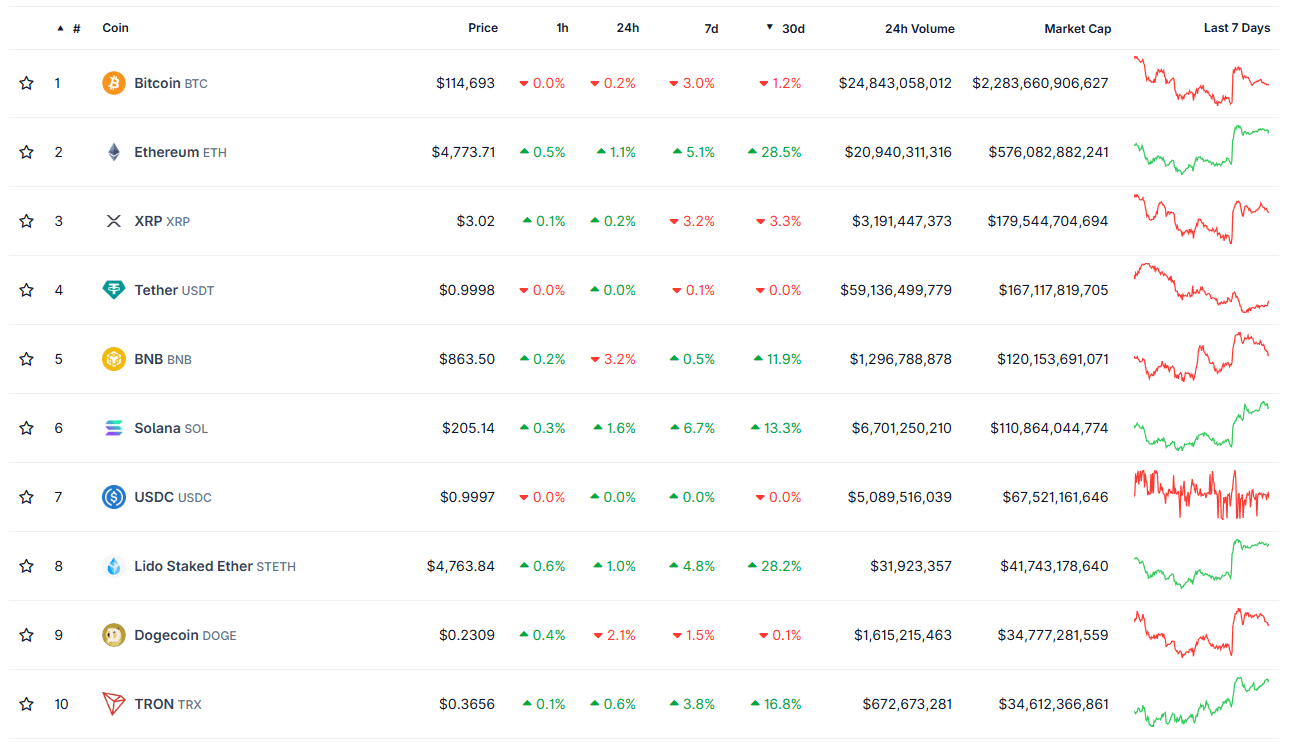Click the Tether logo icon

(x=114, y=290)
